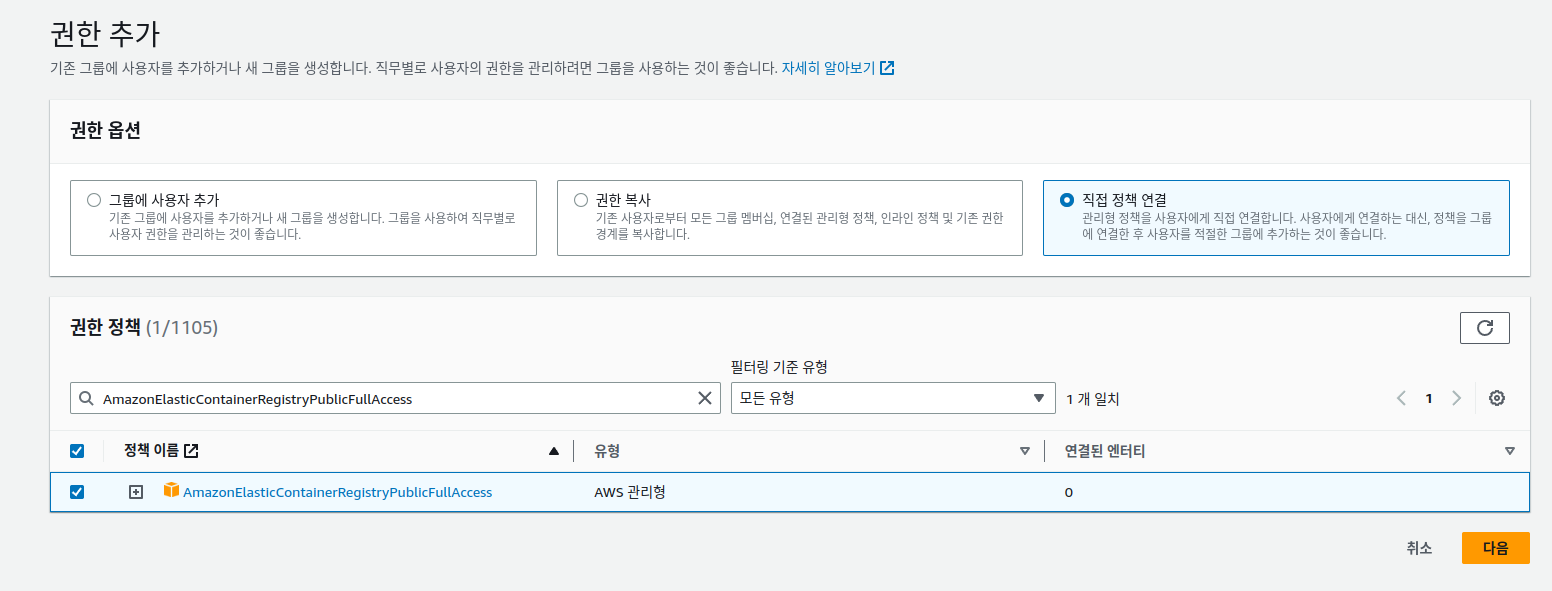Screen dimensions: 1552x591
Task: Click the 취소 button
Action: tap(1419, 548)
